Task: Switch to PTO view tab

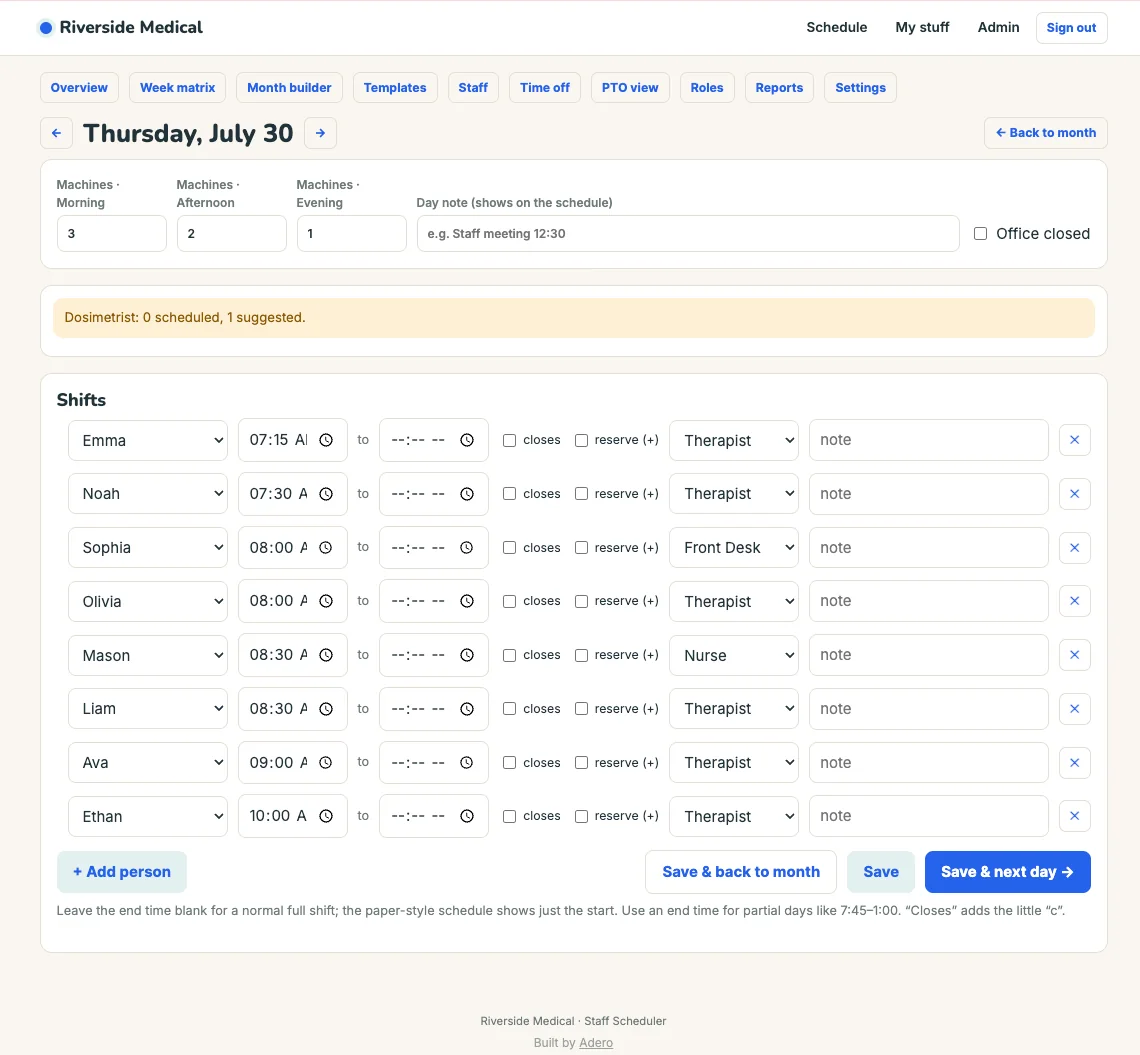Action: (630, 87)
